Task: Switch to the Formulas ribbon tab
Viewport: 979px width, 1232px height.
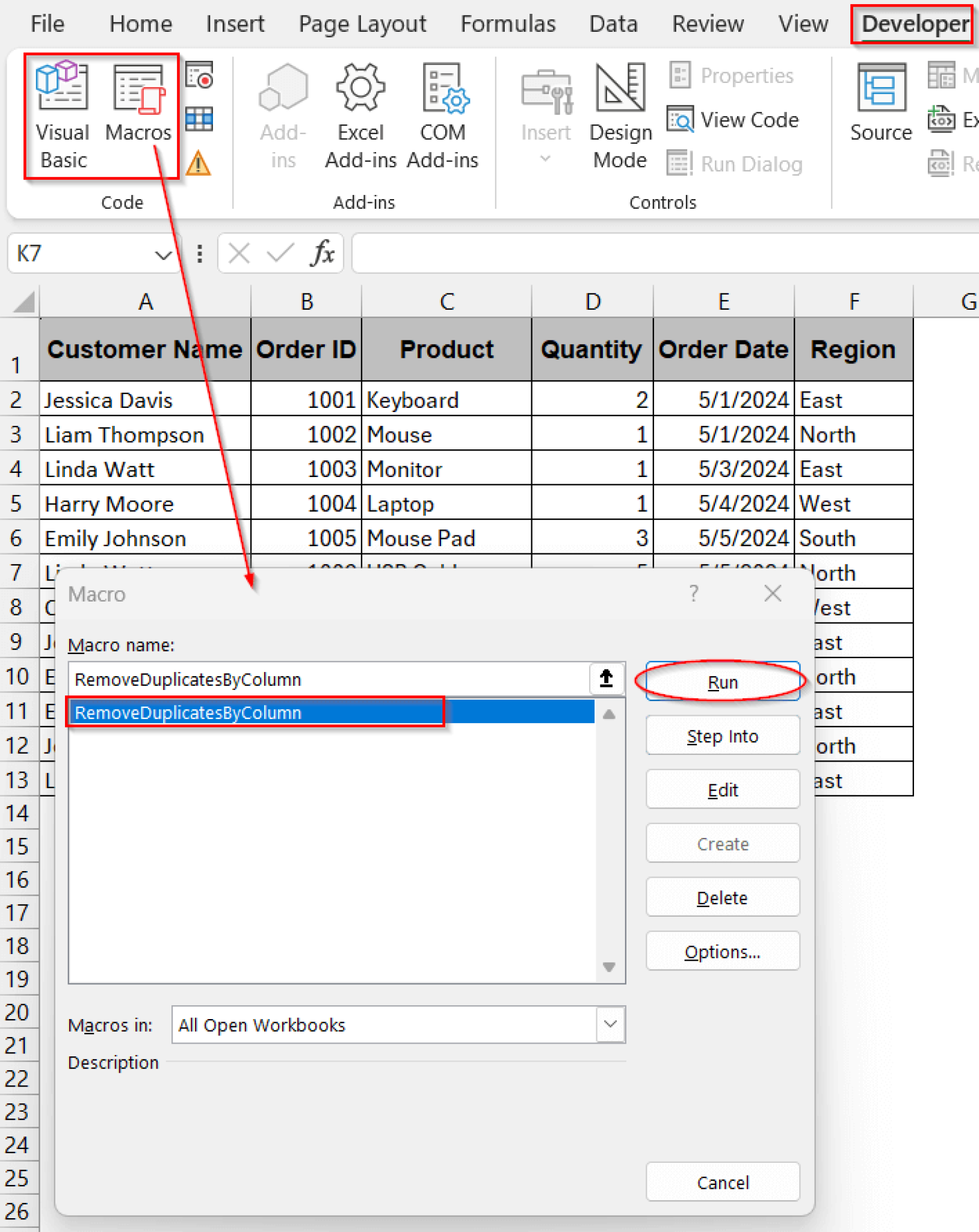Action: coord(507,24)
